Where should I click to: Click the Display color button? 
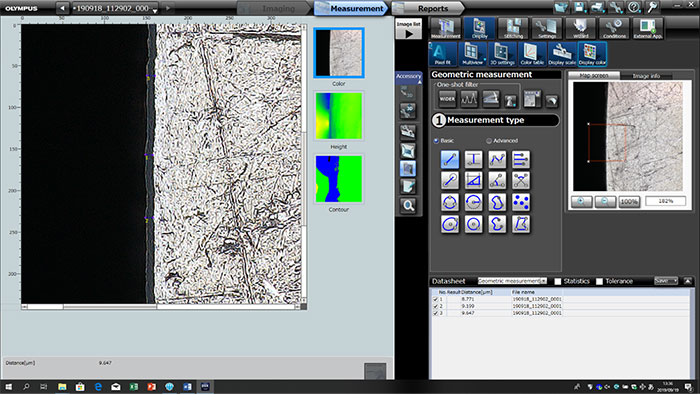pos(592,54)
